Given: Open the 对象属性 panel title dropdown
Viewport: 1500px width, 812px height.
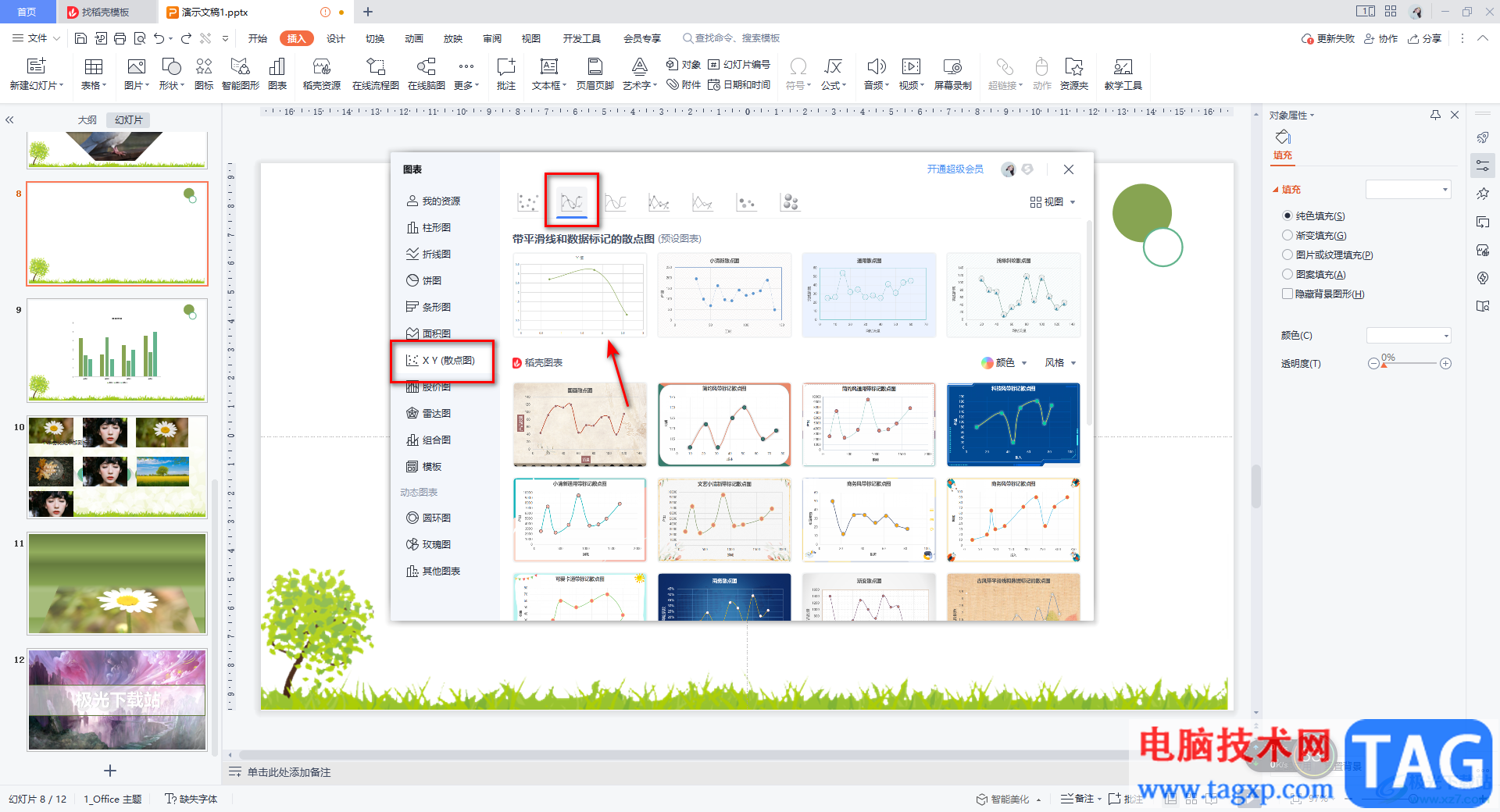Looking at the screenshot, I should coord(1291,115).
